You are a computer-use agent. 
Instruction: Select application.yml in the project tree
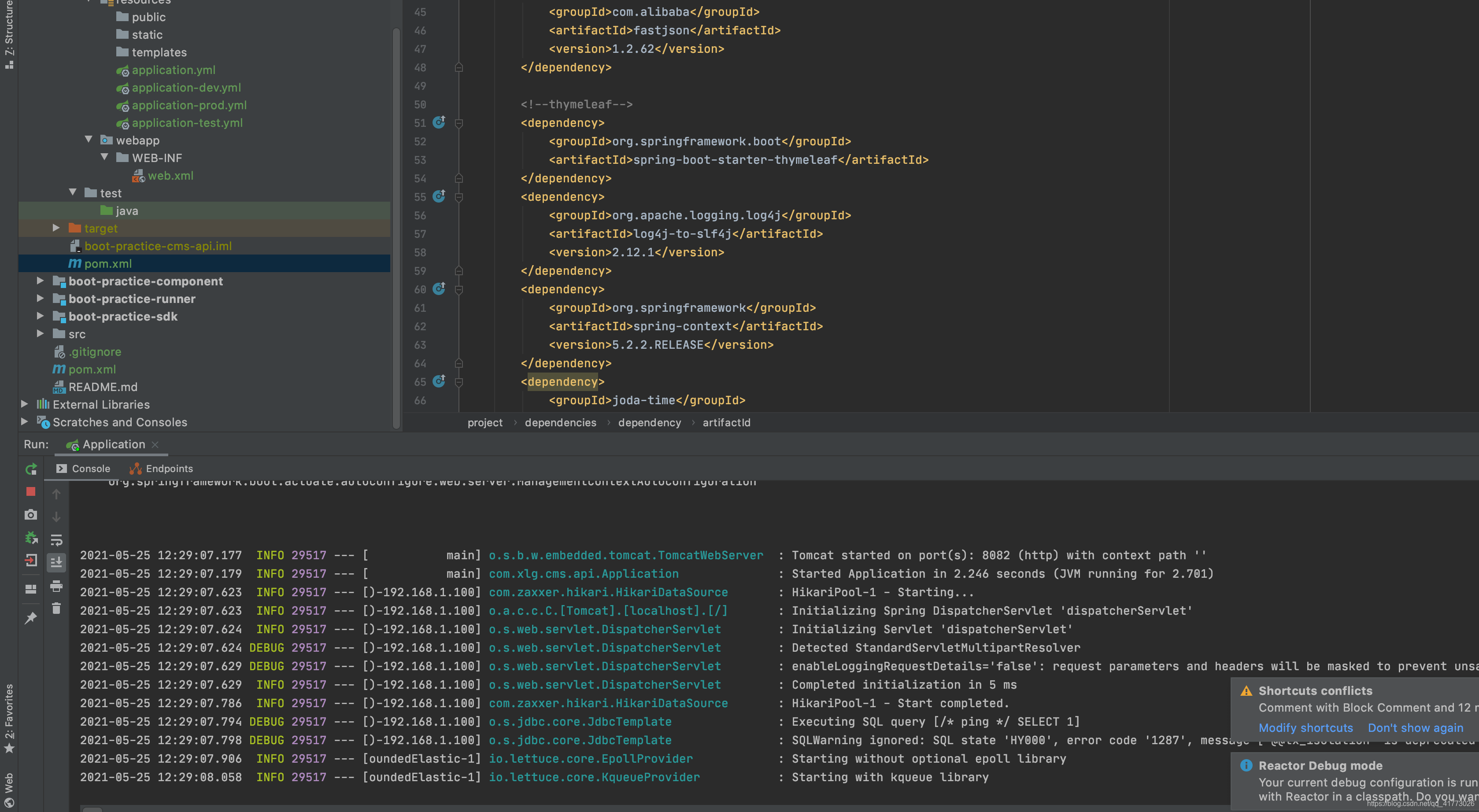coord(174,70)
